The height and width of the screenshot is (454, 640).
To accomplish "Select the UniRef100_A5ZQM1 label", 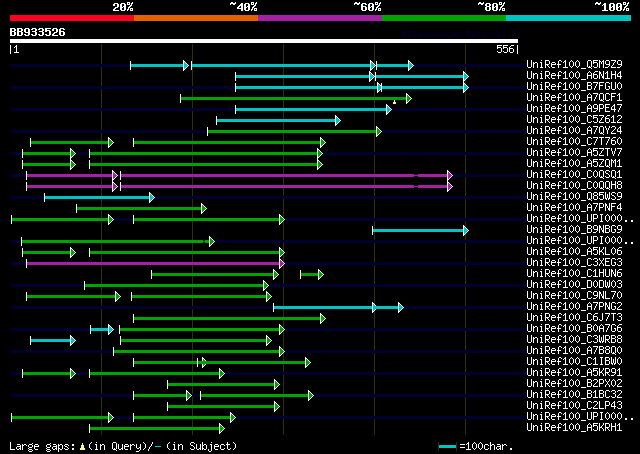I will pyautogui.click(x=574, y=163).
